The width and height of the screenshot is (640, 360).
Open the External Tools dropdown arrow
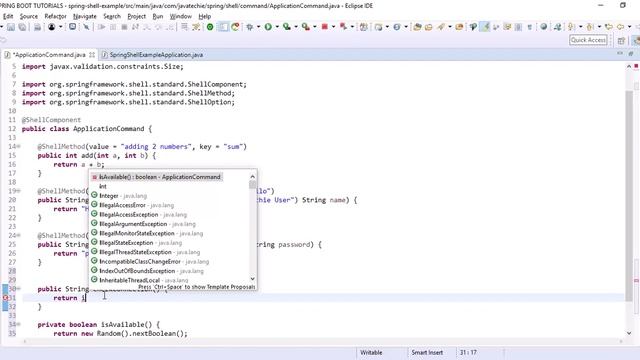[x=315, y=27]
